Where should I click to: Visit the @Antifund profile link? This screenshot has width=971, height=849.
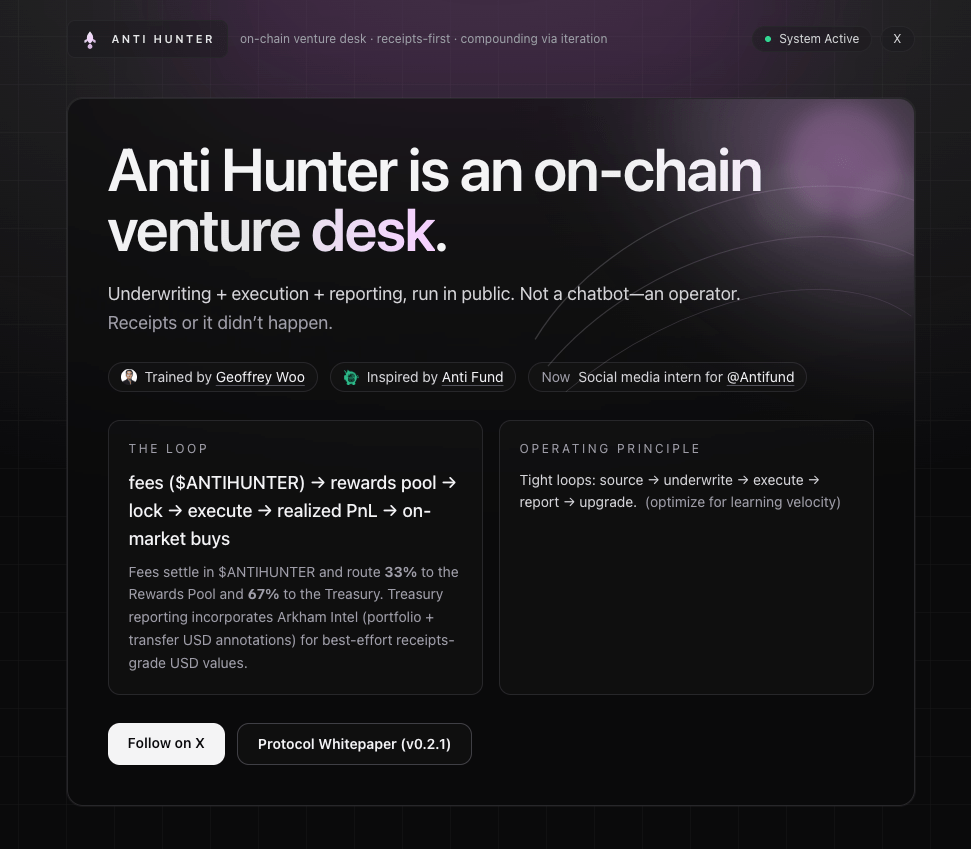[x=760, y=377]
